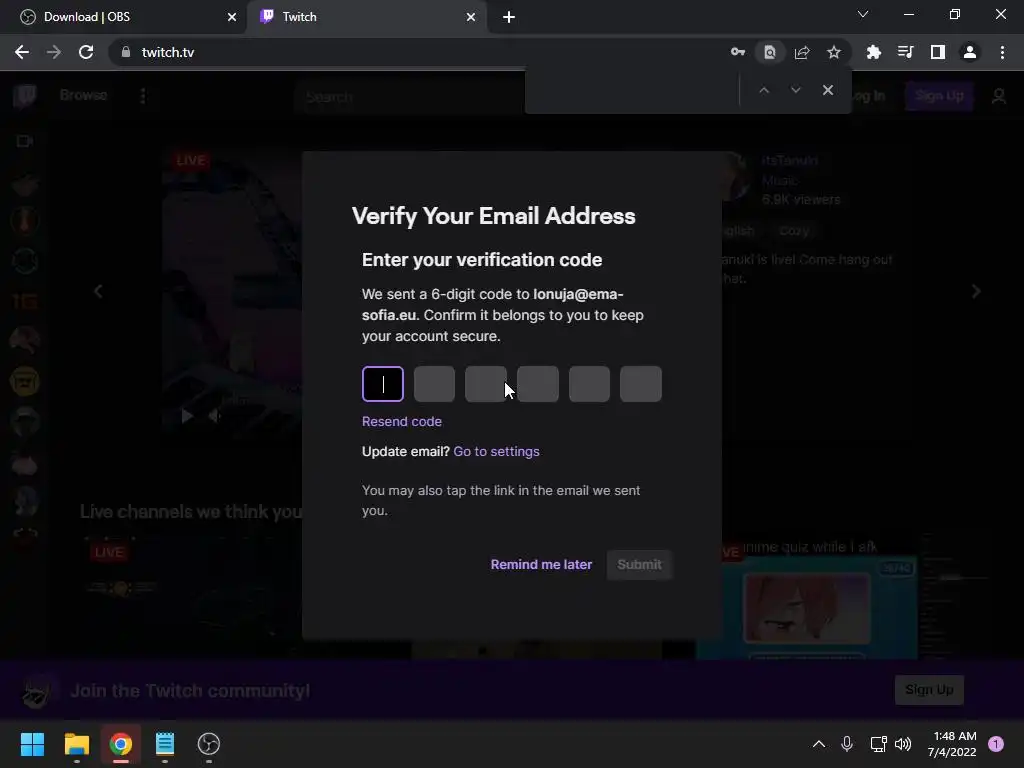Share this page icon
The height and width of the screenshot is (768, 1024).
(802, 52)
